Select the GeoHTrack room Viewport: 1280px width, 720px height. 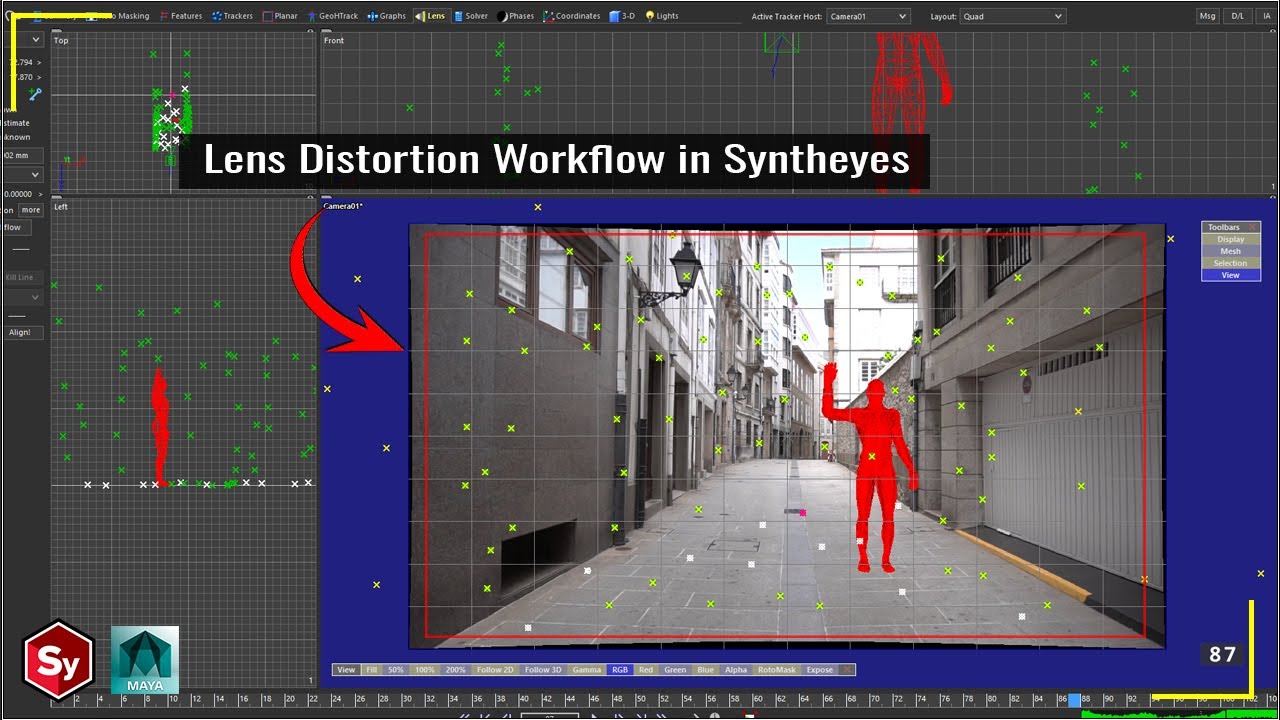click(333, 16)
